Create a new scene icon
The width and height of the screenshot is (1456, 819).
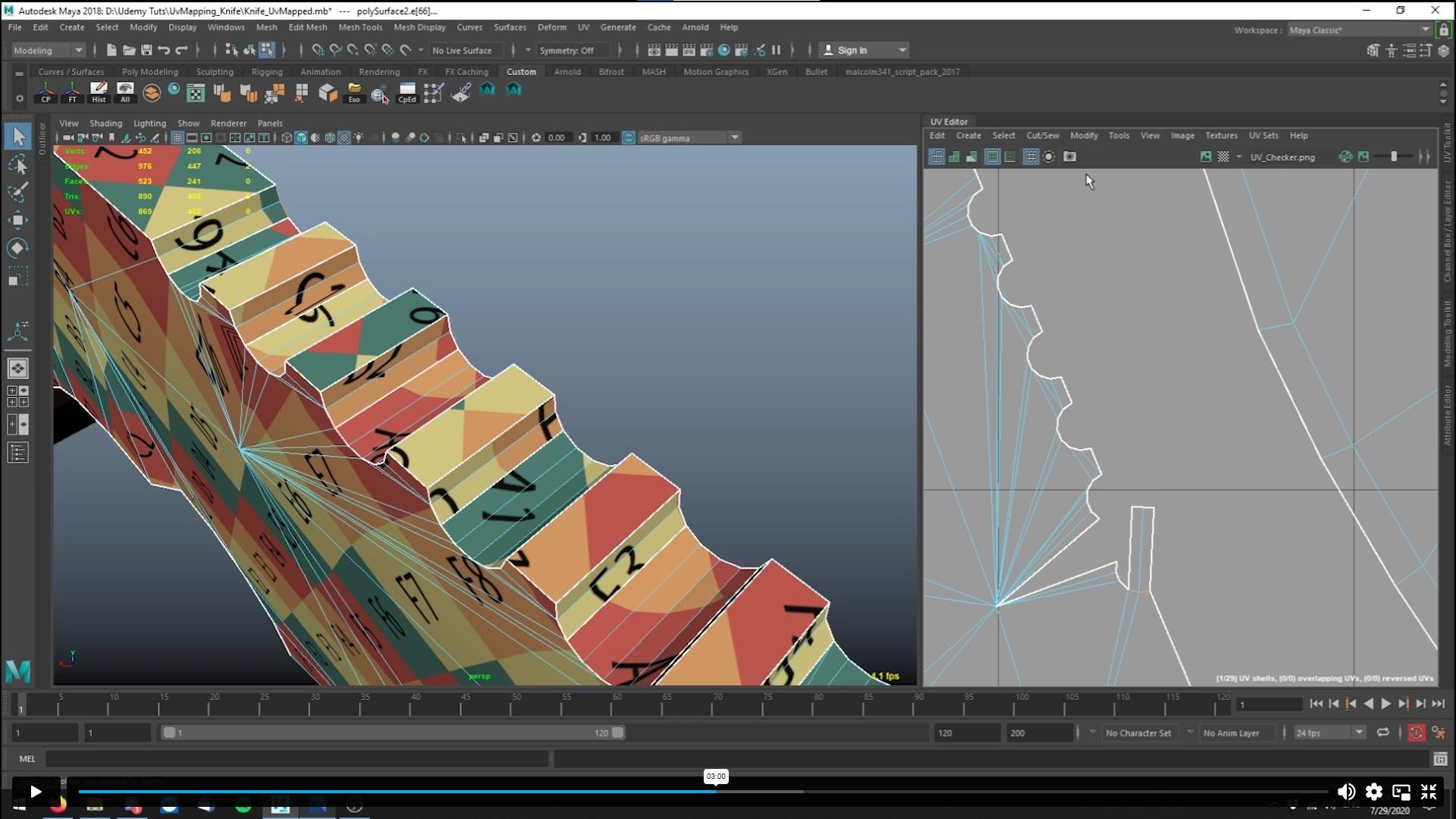111,50
